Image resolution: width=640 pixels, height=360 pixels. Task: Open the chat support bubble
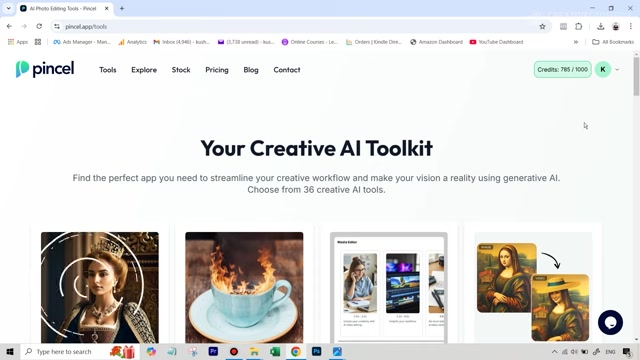[610, 322]
